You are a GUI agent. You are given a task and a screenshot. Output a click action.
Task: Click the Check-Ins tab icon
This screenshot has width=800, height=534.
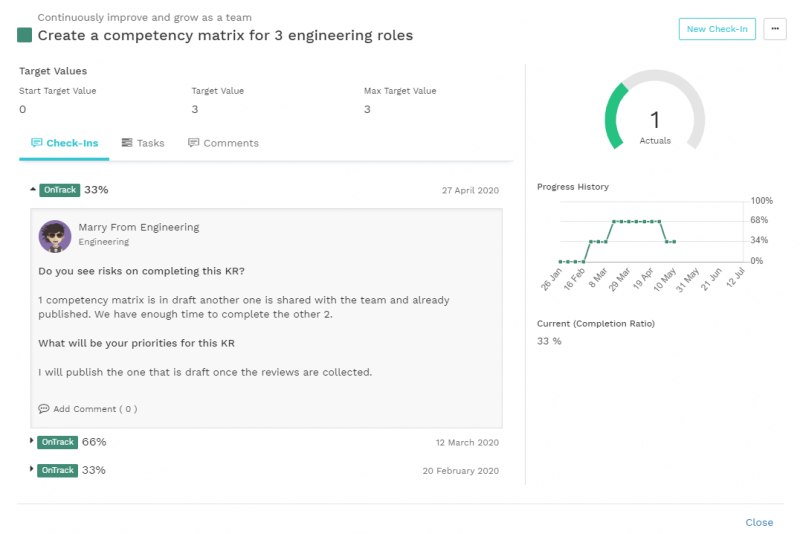click(37, 143)
